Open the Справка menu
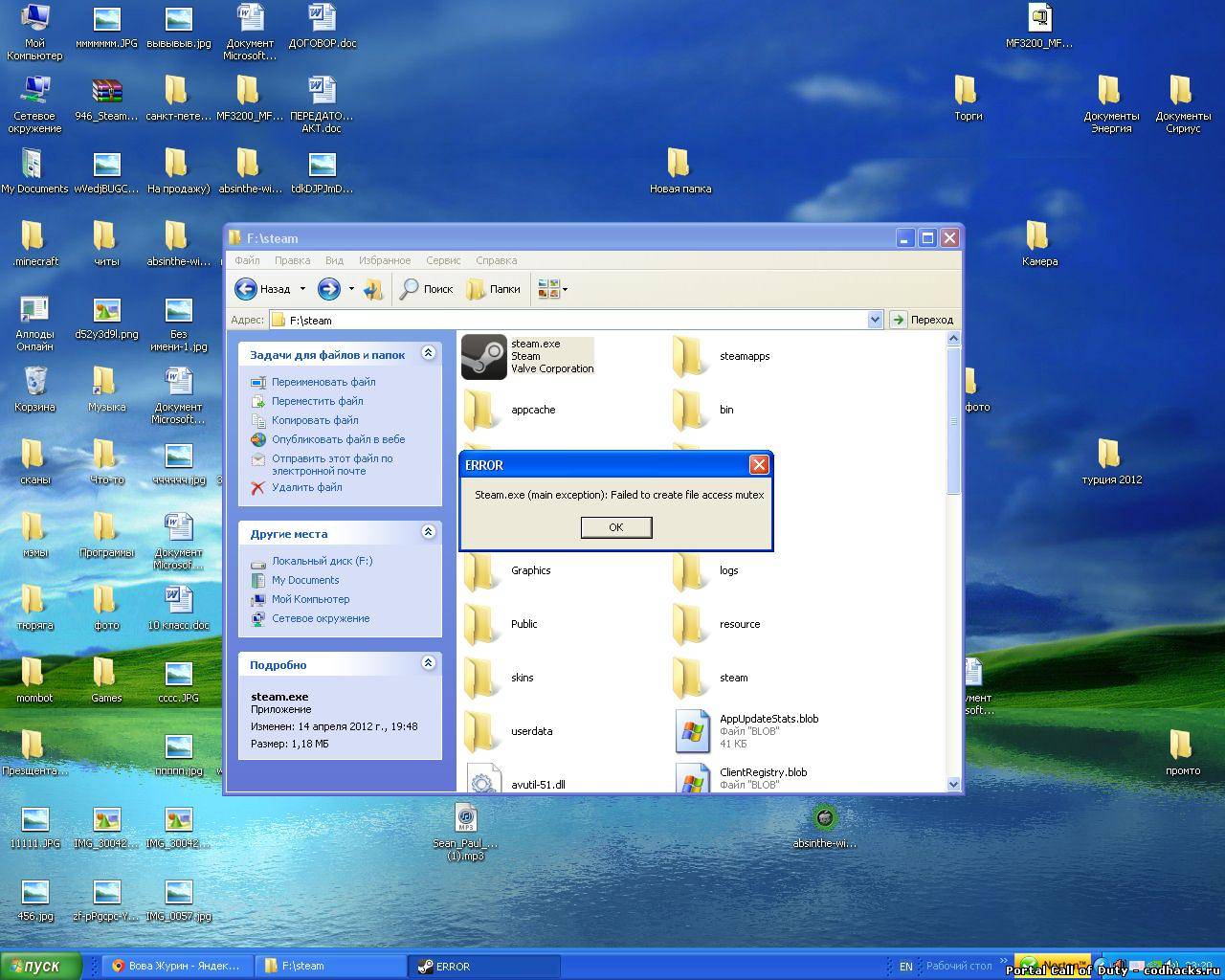The image size is (1225, 980). 496,260
